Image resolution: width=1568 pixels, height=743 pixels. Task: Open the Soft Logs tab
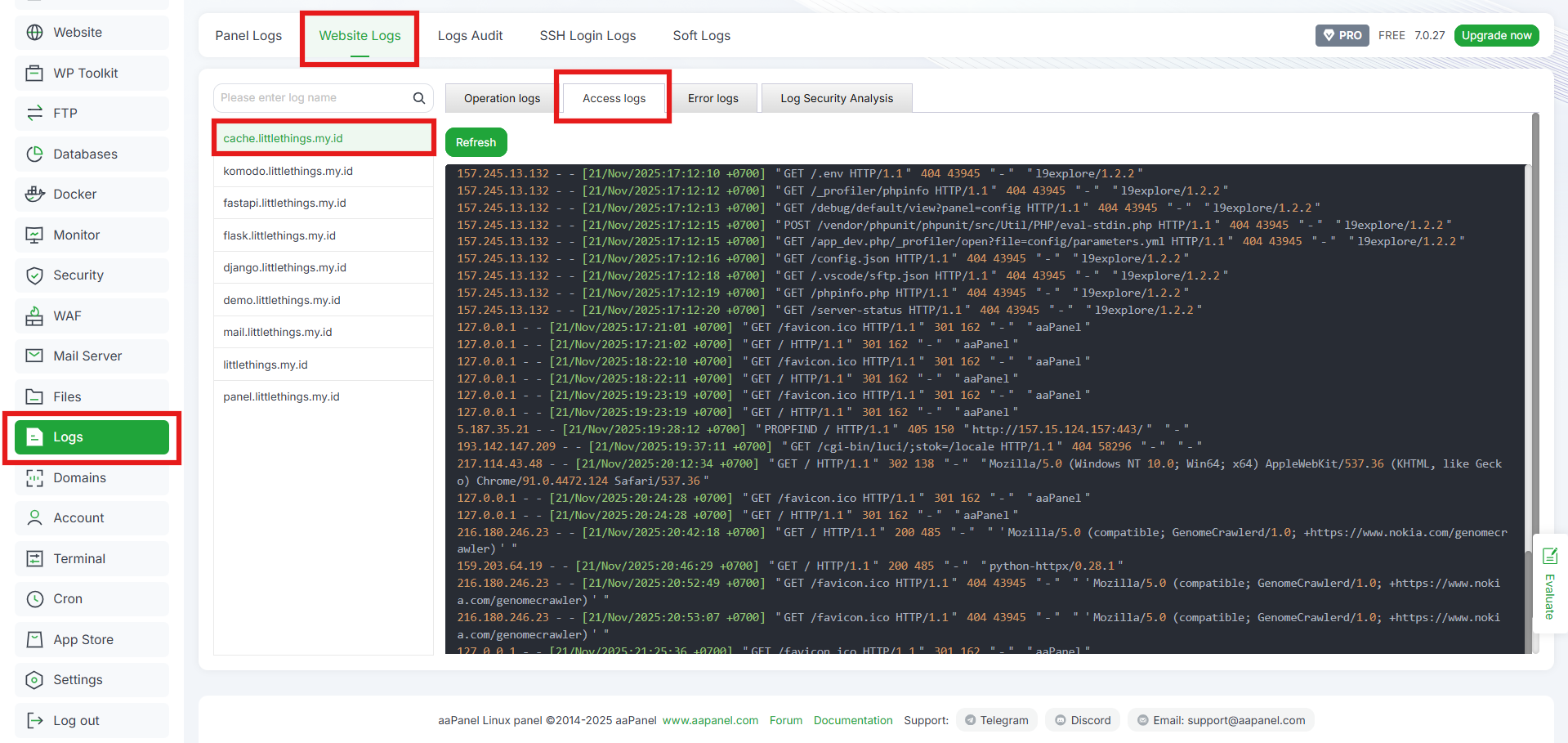pyautogui.click(x=701, y=35)
